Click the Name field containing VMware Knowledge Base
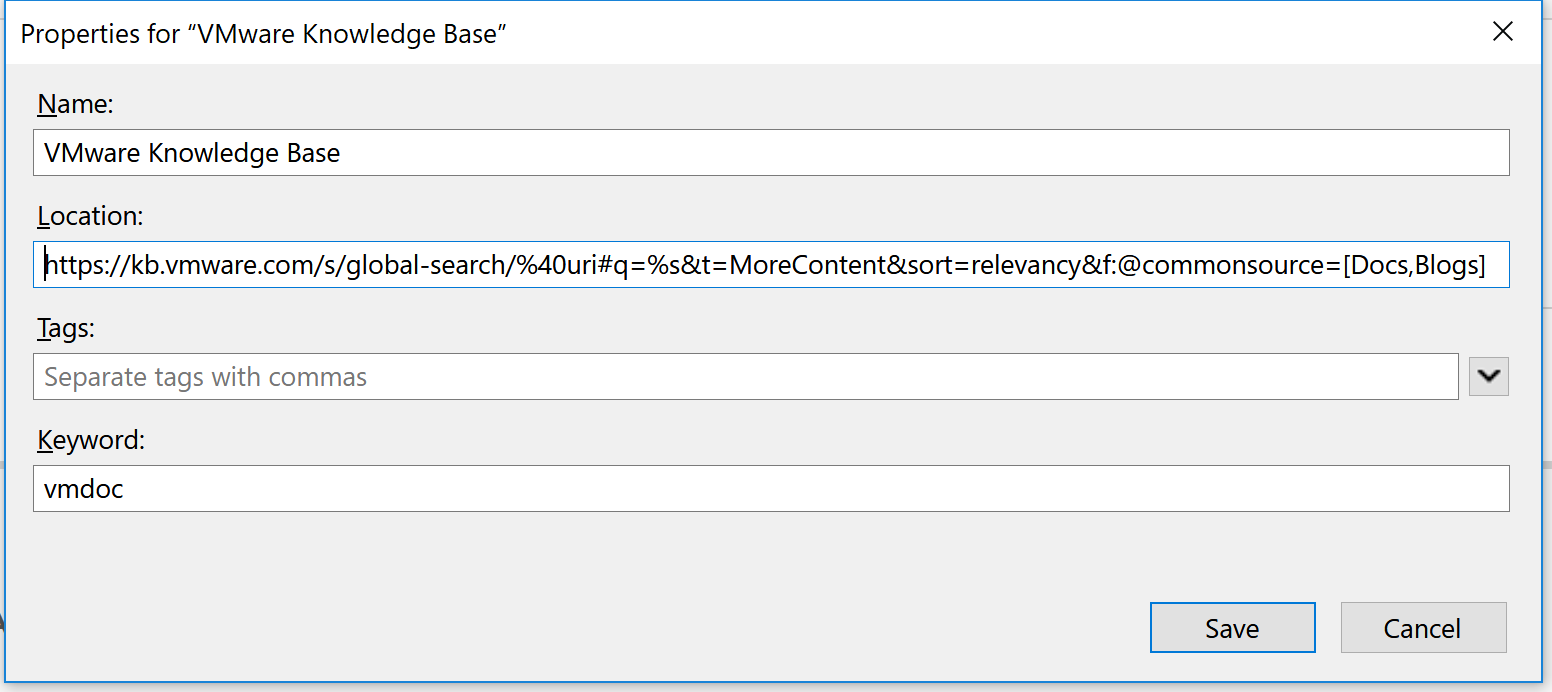 [771, 153]
